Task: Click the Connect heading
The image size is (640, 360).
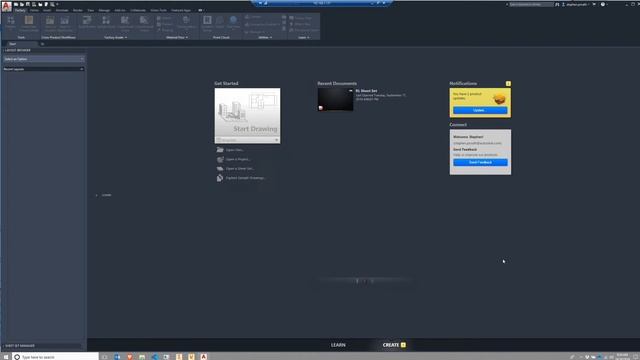Action: pyautogui.click(x=458, y=124)
